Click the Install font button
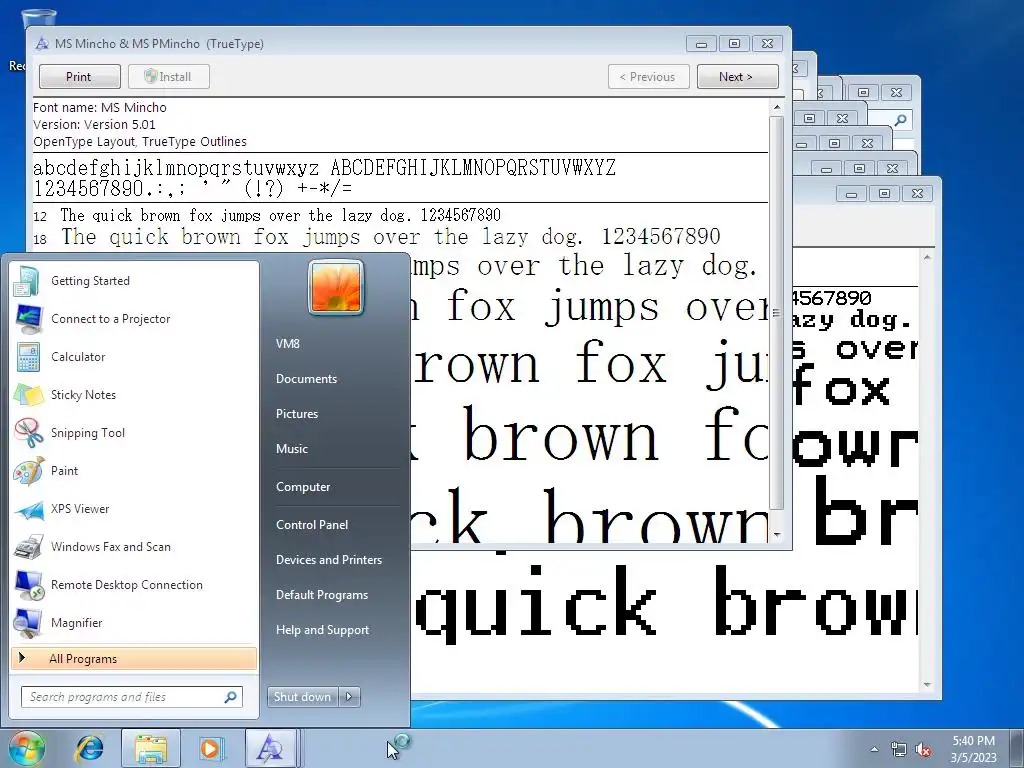 coord(168,76)
